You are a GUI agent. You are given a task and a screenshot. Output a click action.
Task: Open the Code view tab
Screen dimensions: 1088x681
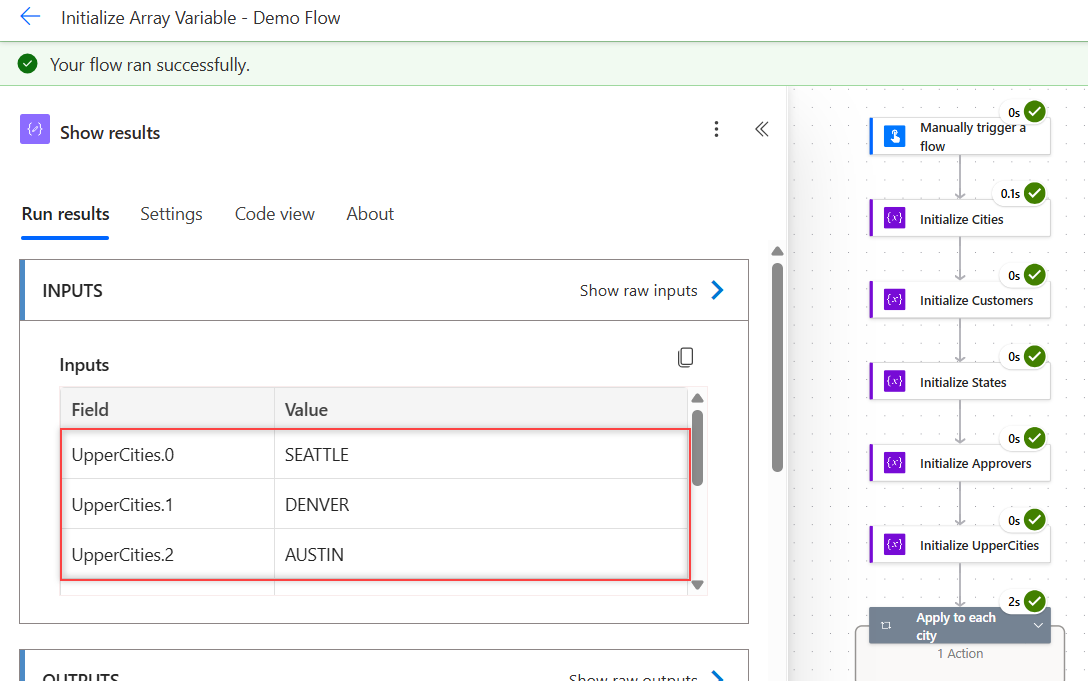(x=275, y=214)
